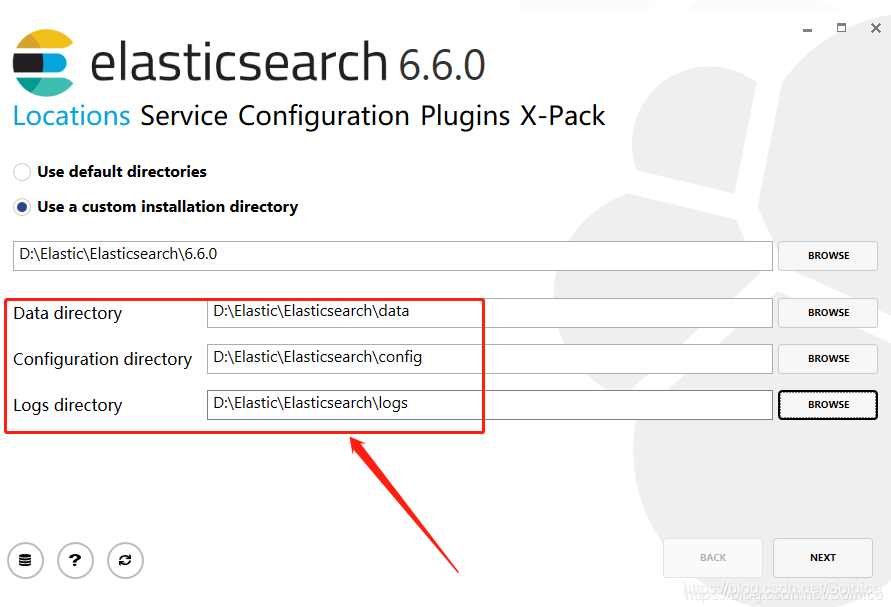The height and width of the screenshot is (607, 891).
Task: Go to the X-Pack step tab
Action: [563, 116]
